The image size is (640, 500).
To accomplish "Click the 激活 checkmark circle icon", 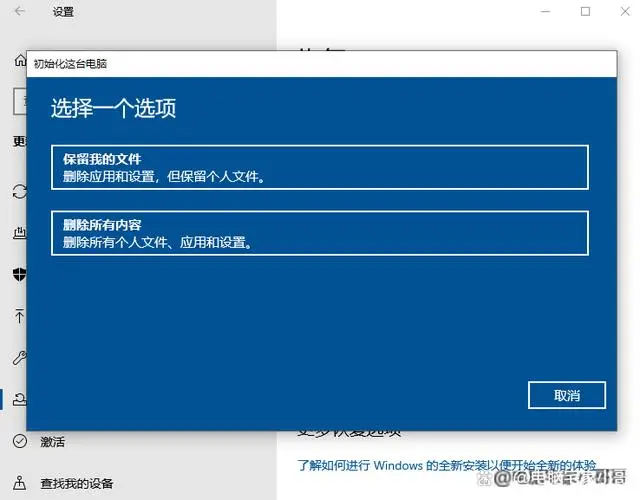I will pos(20,441).
